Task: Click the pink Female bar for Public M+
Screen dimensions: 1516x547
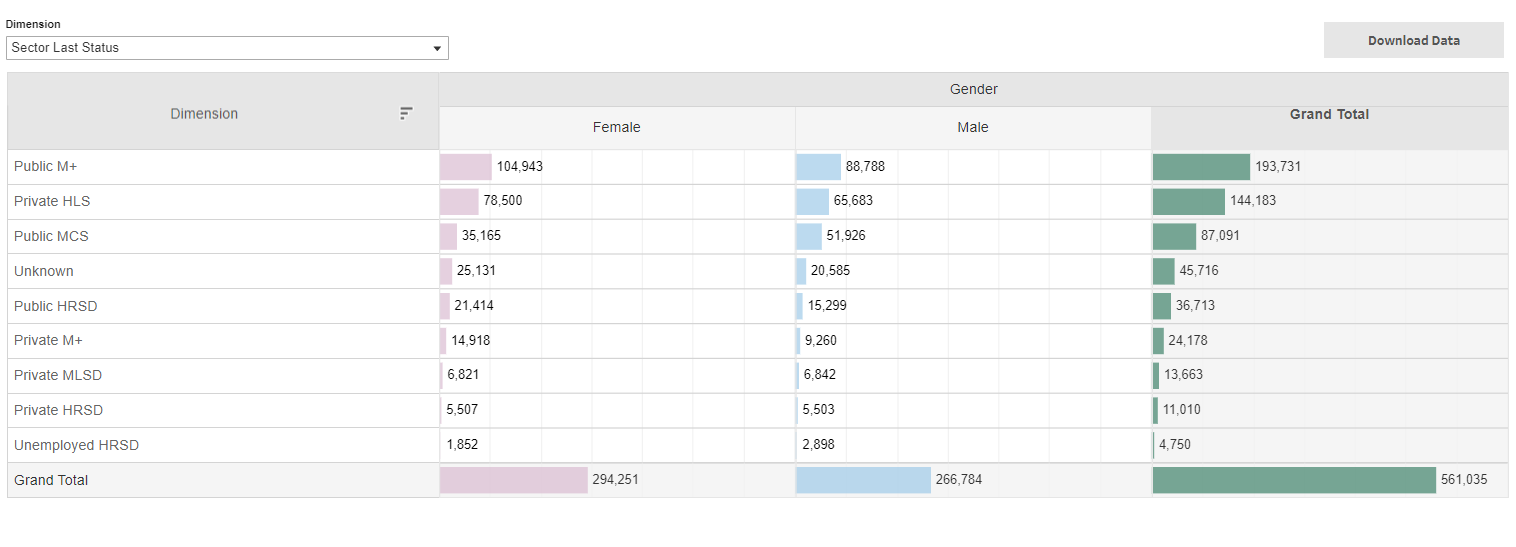Action: point(466,167)
